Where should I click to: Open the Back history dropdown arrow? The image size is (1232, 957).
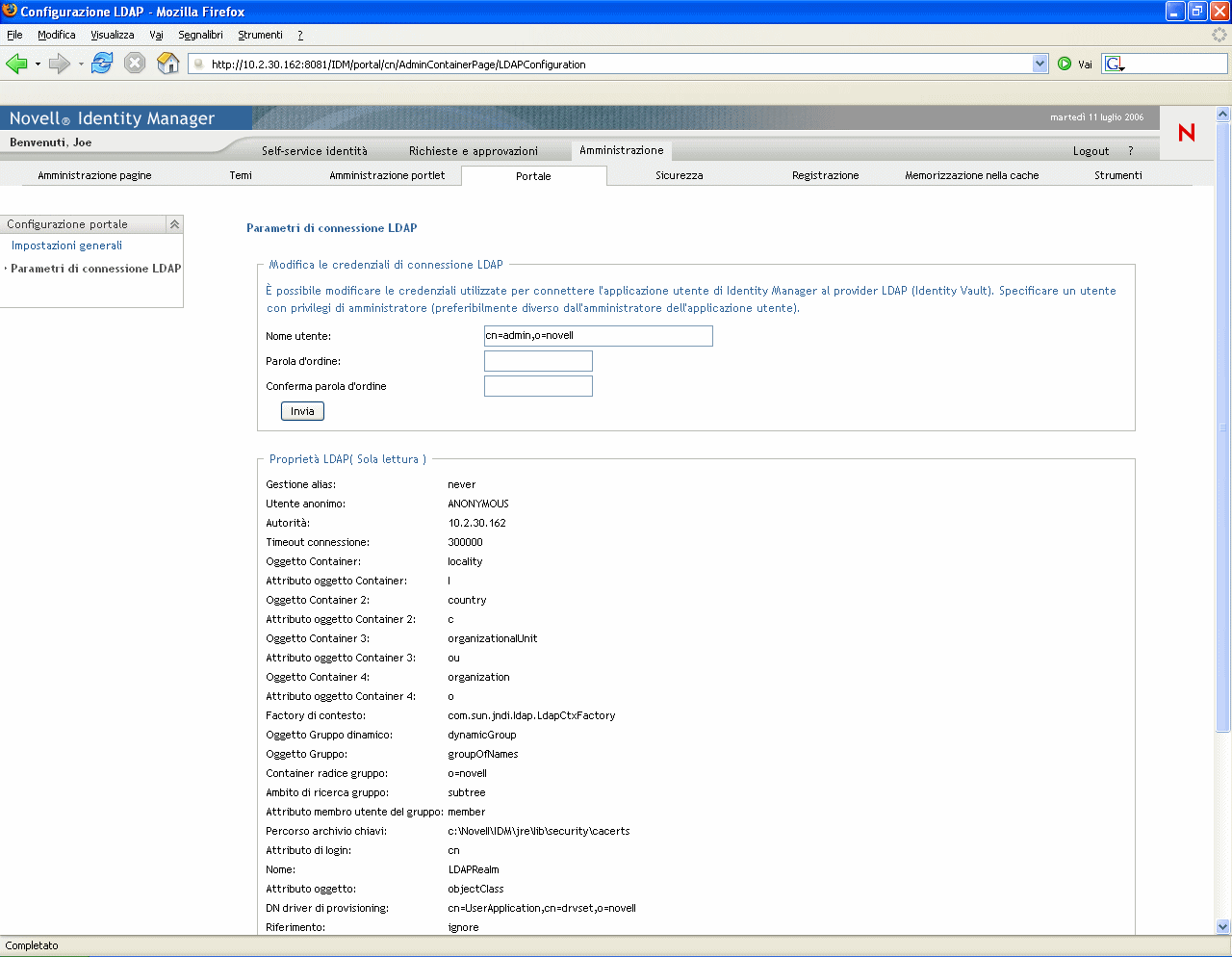(x=38, y=65)
